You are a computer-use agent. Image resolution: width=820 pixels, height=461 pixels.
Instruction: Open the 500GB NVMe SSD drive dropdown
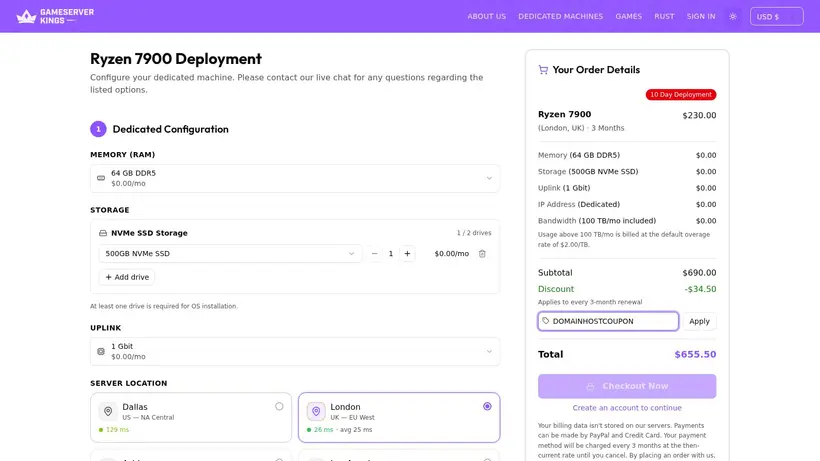(x=230, y=253)
